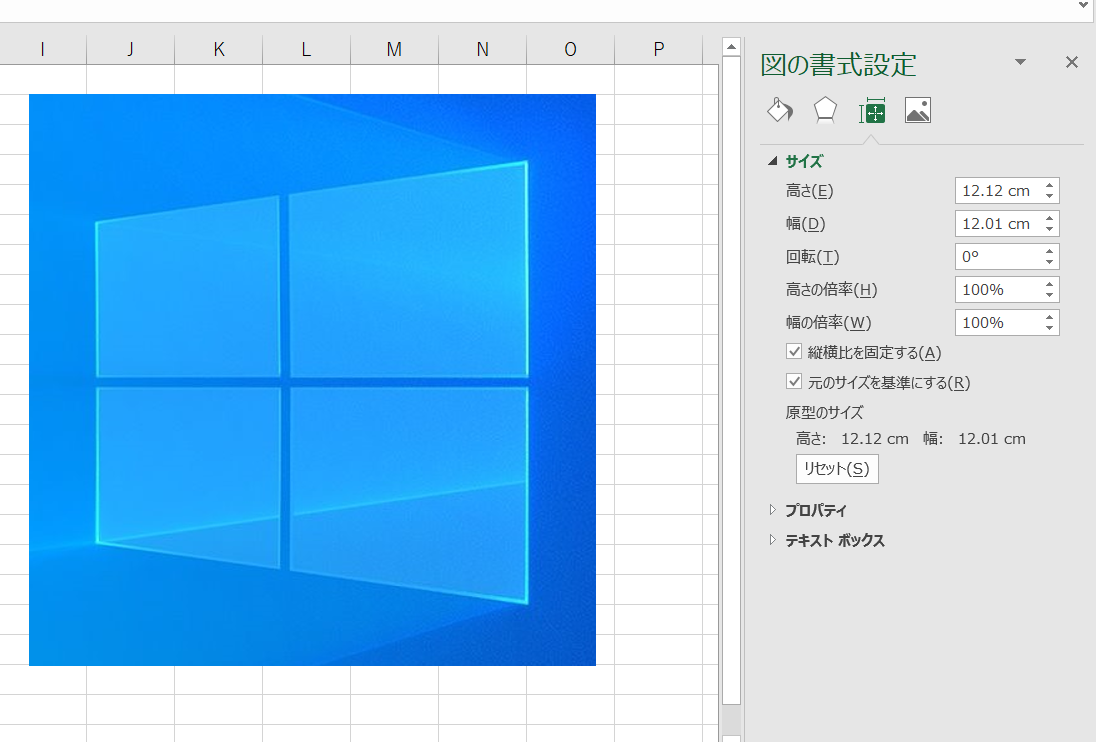Open the task pane options dropdown arrow

point(1021,62)
